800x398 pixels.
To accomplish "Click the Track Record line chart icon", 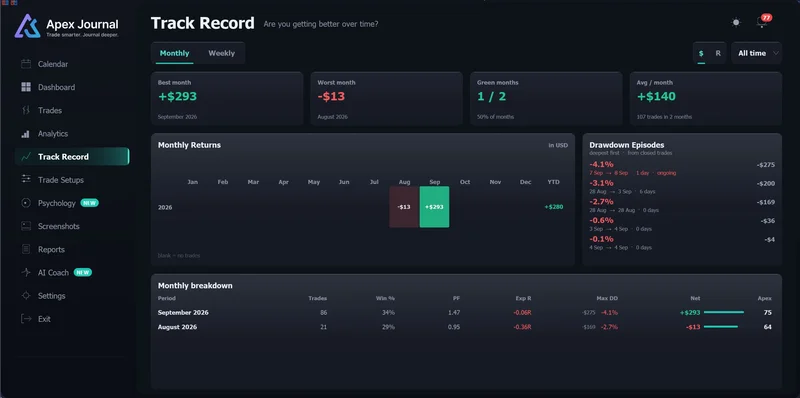I will [x=26, y=157].
